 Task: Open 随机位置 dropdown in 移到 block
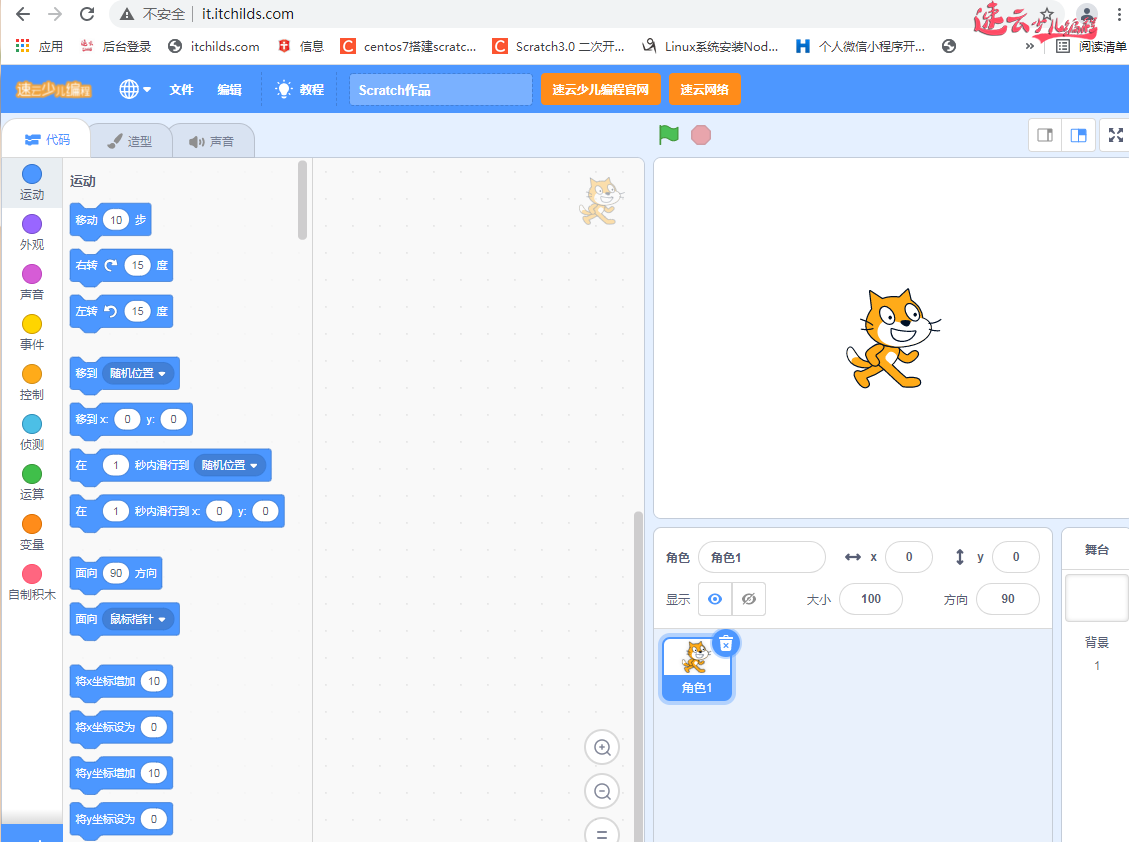coord(137,373)
